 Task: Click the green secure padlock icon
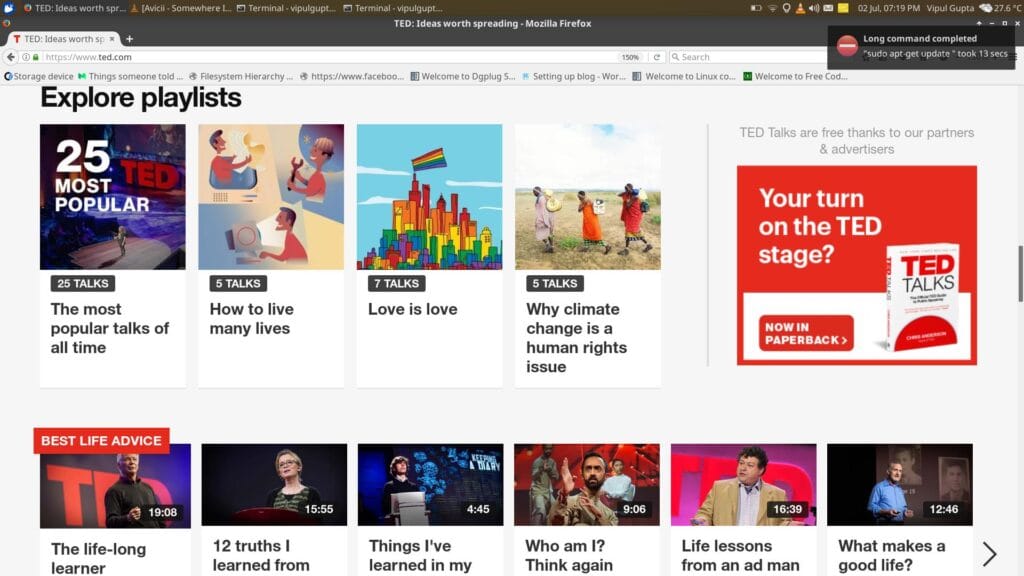[x=36, y=57]
